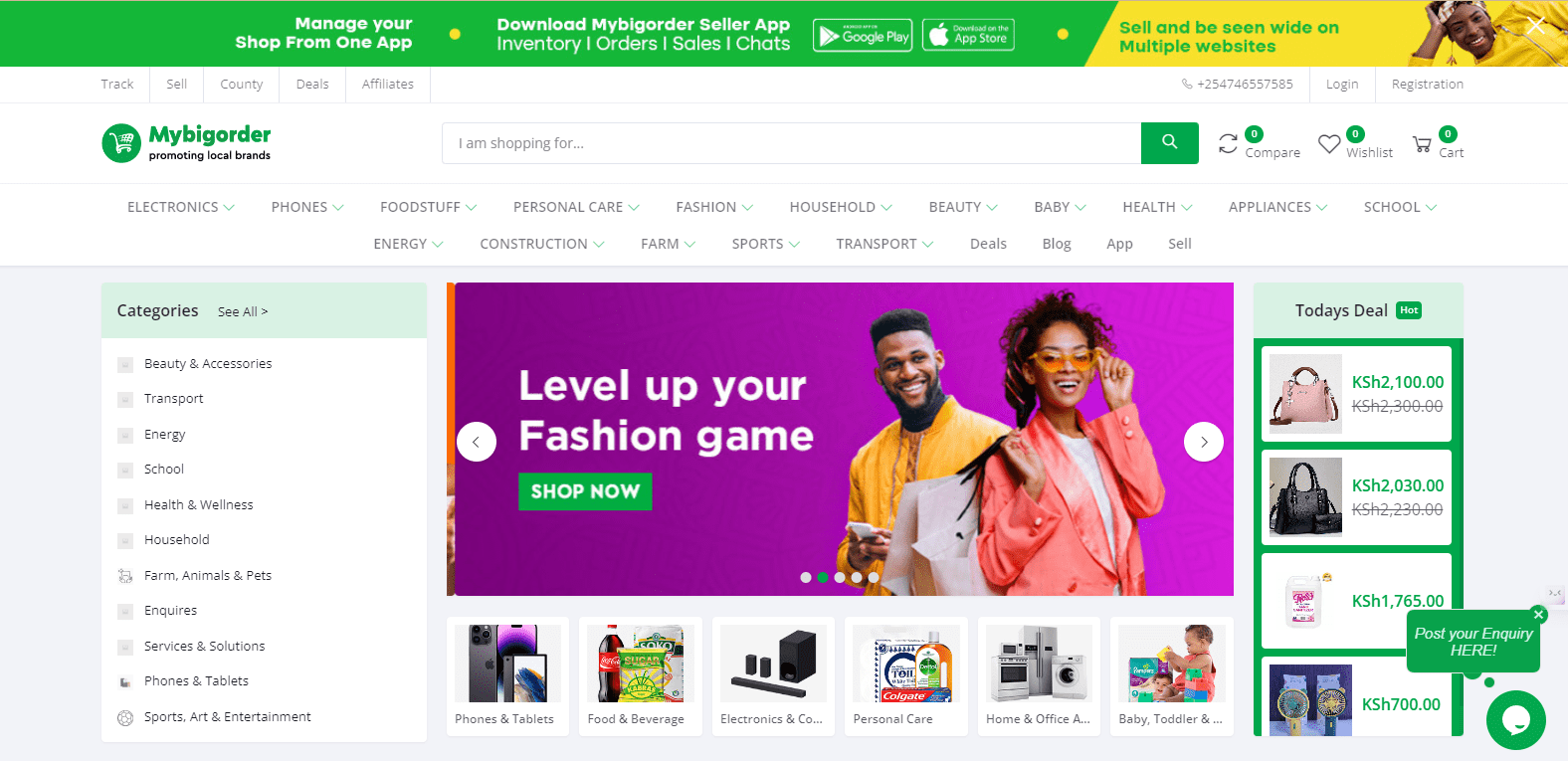This screenshot has width=1568, height=761.
Task: Expand the ELECTRONICS menu dropdown
Action: coord(181,207)
